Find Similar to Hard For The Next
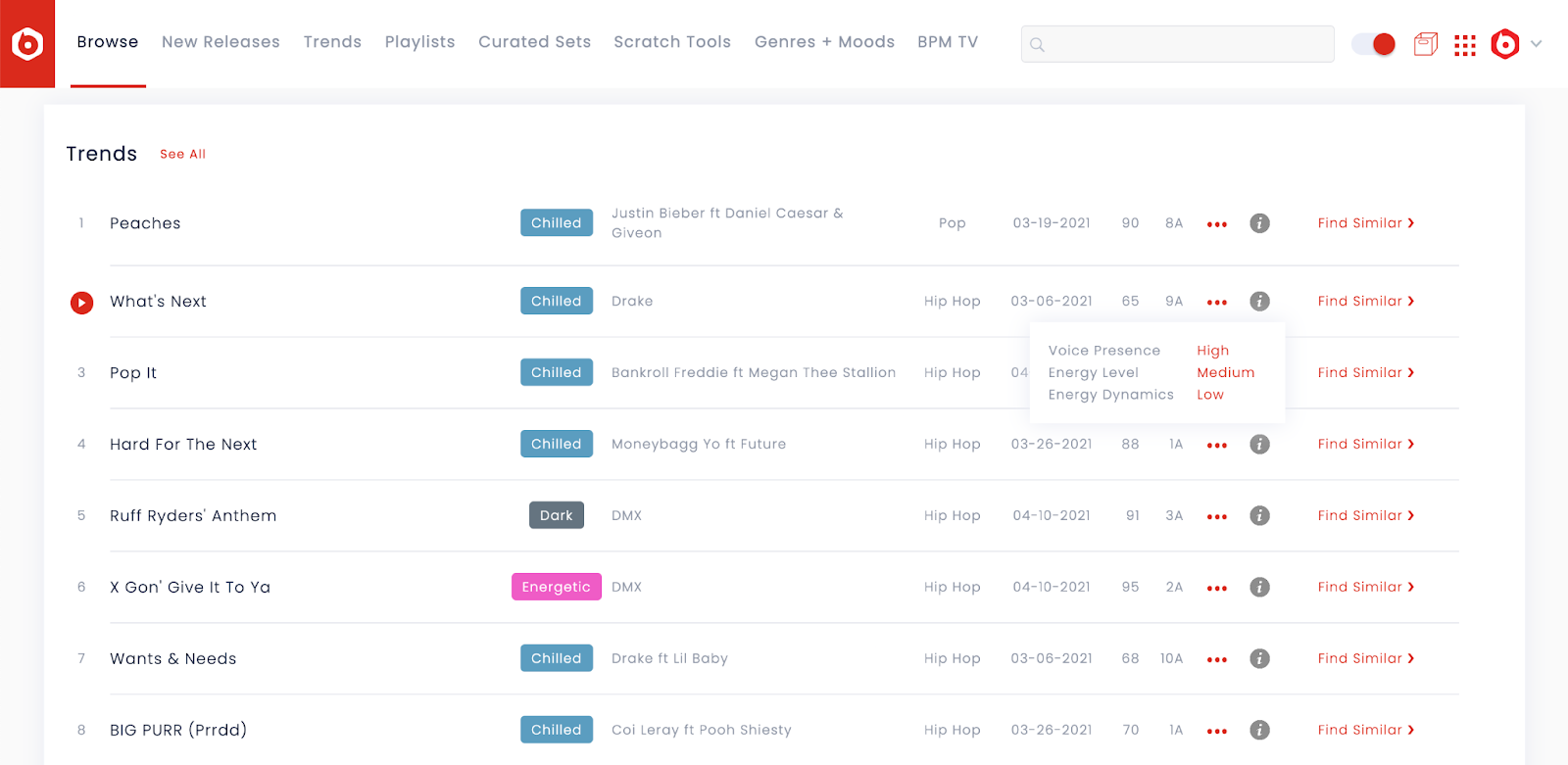Image resolution: width=1568 pixels, height=765 pixels. pyautogui.click(x=1366, y=445)
